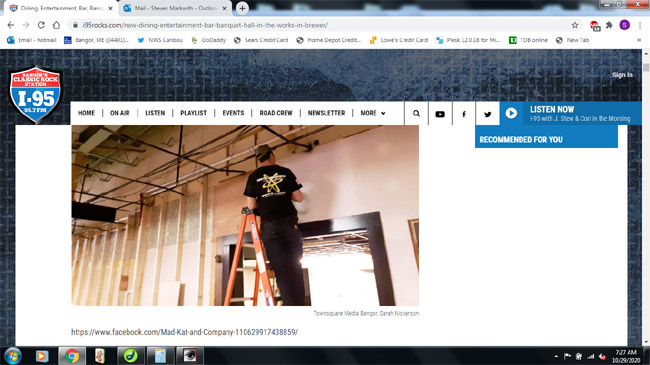Open the station's Twitter bird icon
Viewport: 650px width, 365px height.
click(x=488, y=114)
